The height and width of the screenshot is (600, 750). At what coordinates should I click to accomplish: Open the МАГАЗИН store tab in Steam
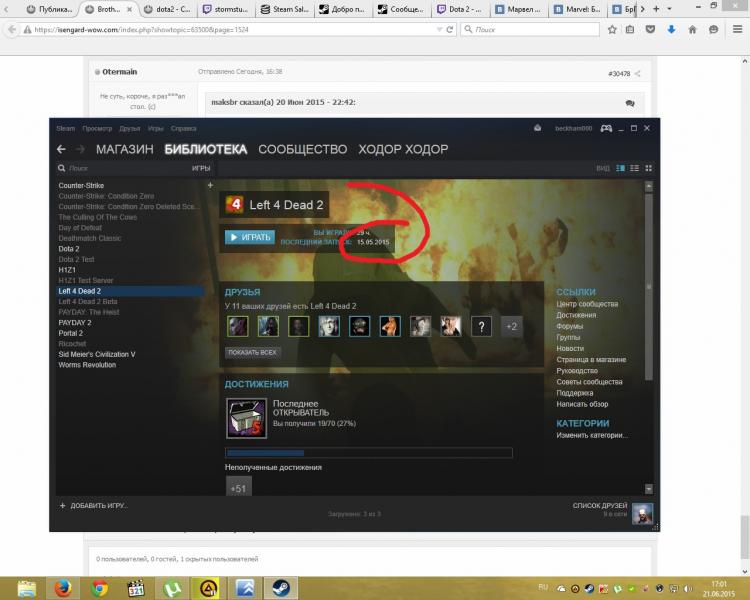124,149
